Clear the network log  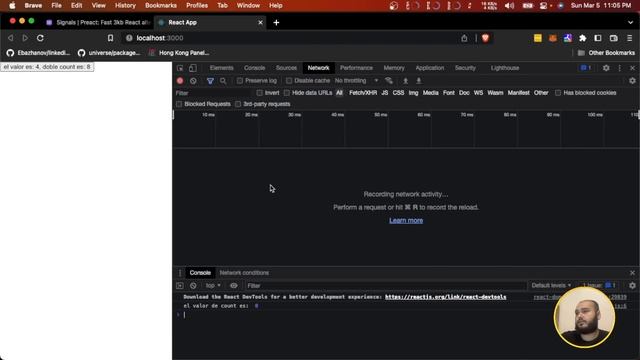click(193, 81)
